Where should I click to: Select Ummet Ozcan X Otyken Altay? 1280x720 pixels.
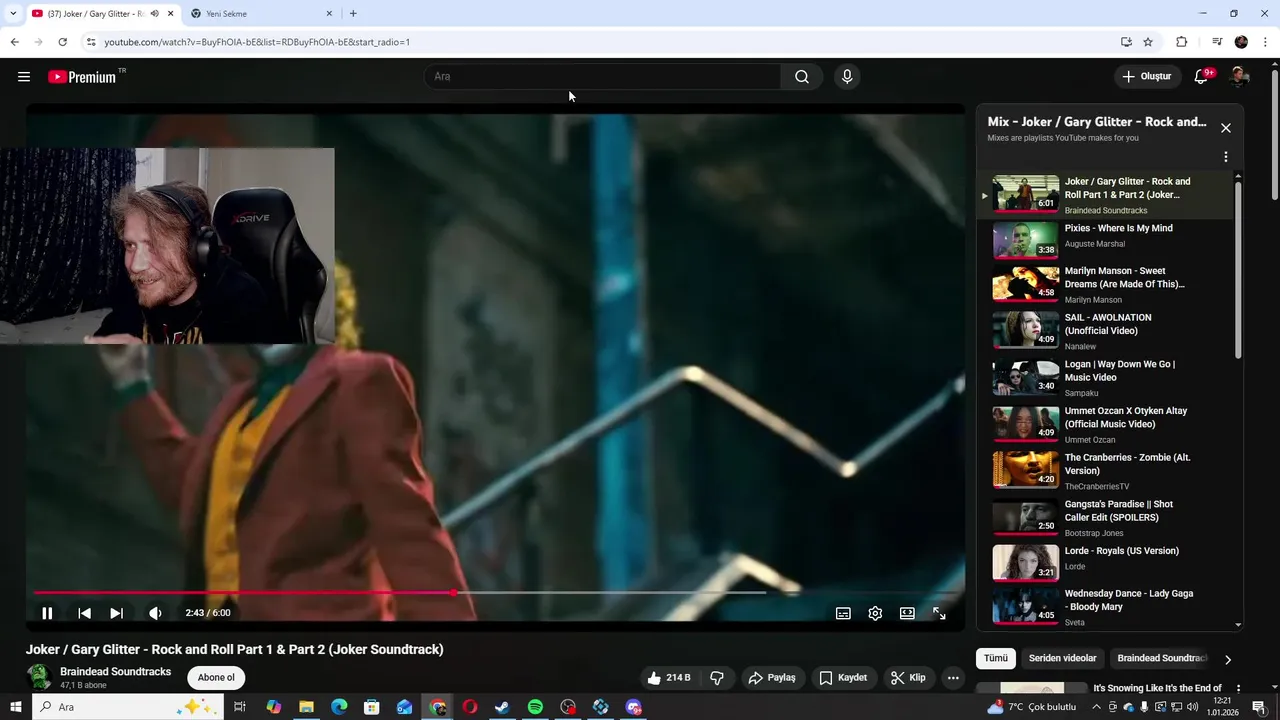(1105, 424)
